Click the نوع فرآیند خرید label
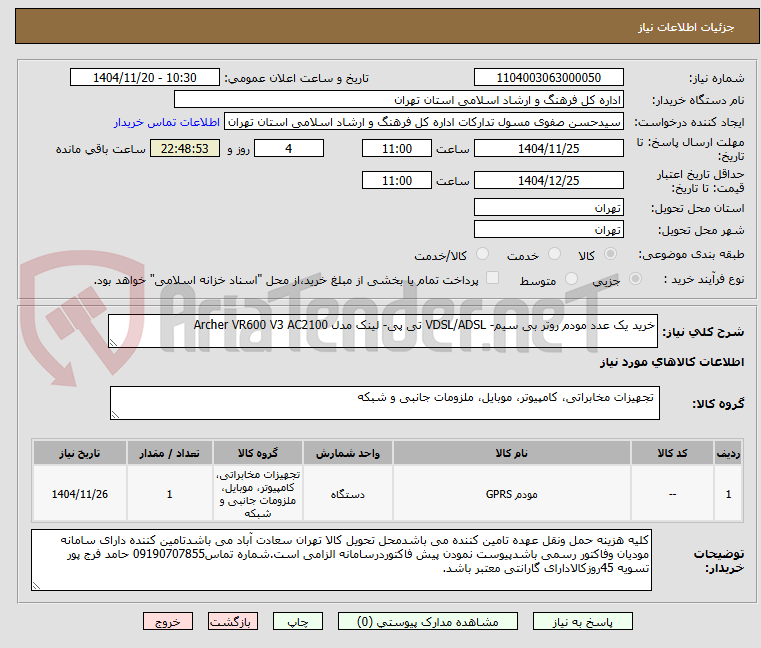The image size is (761, 648). click(704, 279)
